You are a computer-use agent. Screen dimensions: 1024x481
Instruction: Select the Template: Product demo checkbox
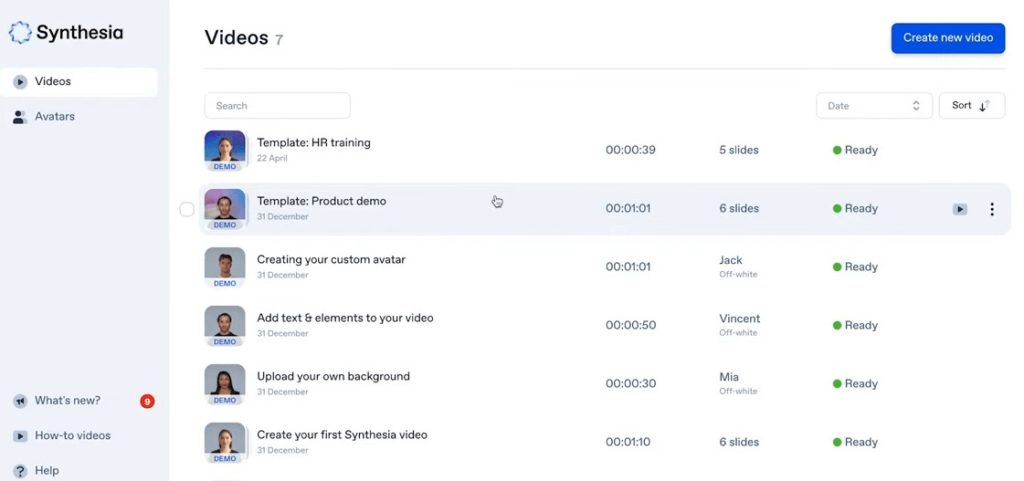(187, 209)
